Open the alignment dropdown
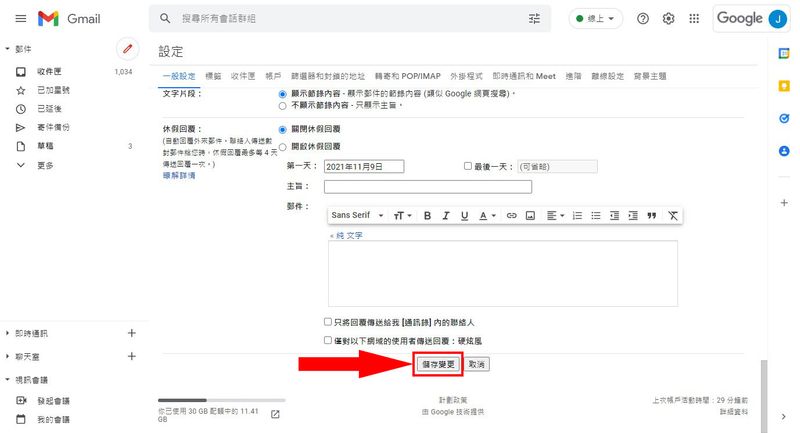Image resolution: width=800 pixels, height=433 pixels. 555,216
